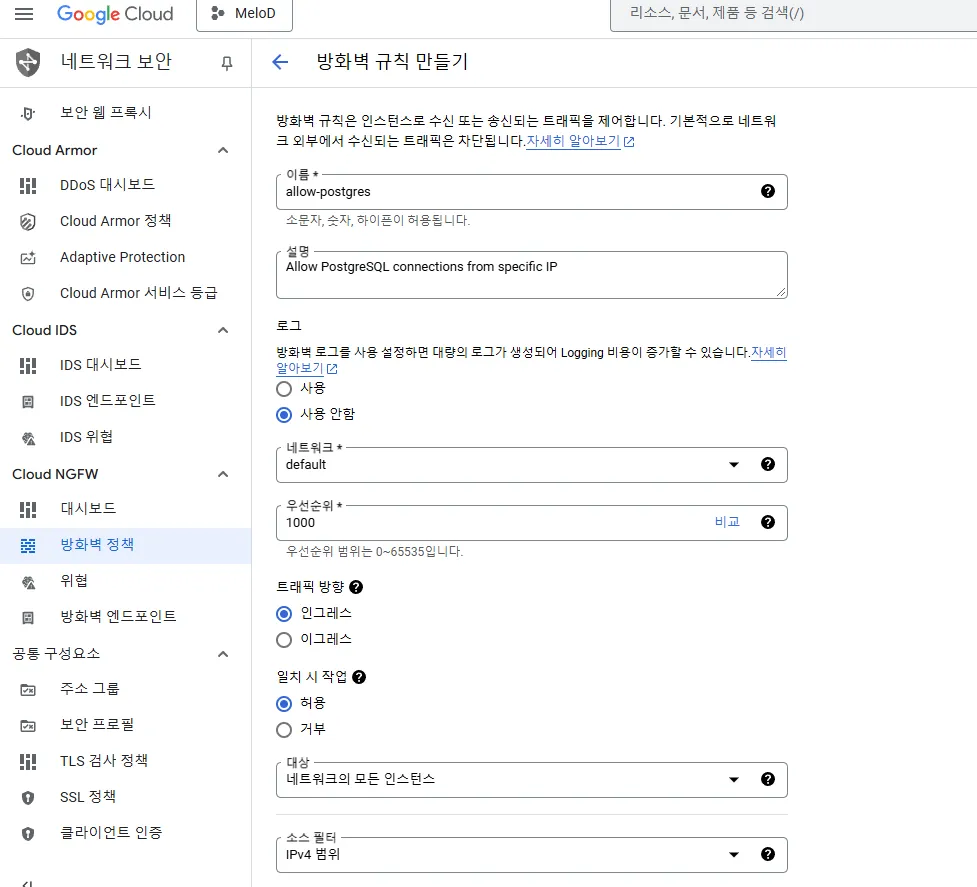Select the 이그레스 traffic direction option

pyautogui.click(x=284, y=639)
